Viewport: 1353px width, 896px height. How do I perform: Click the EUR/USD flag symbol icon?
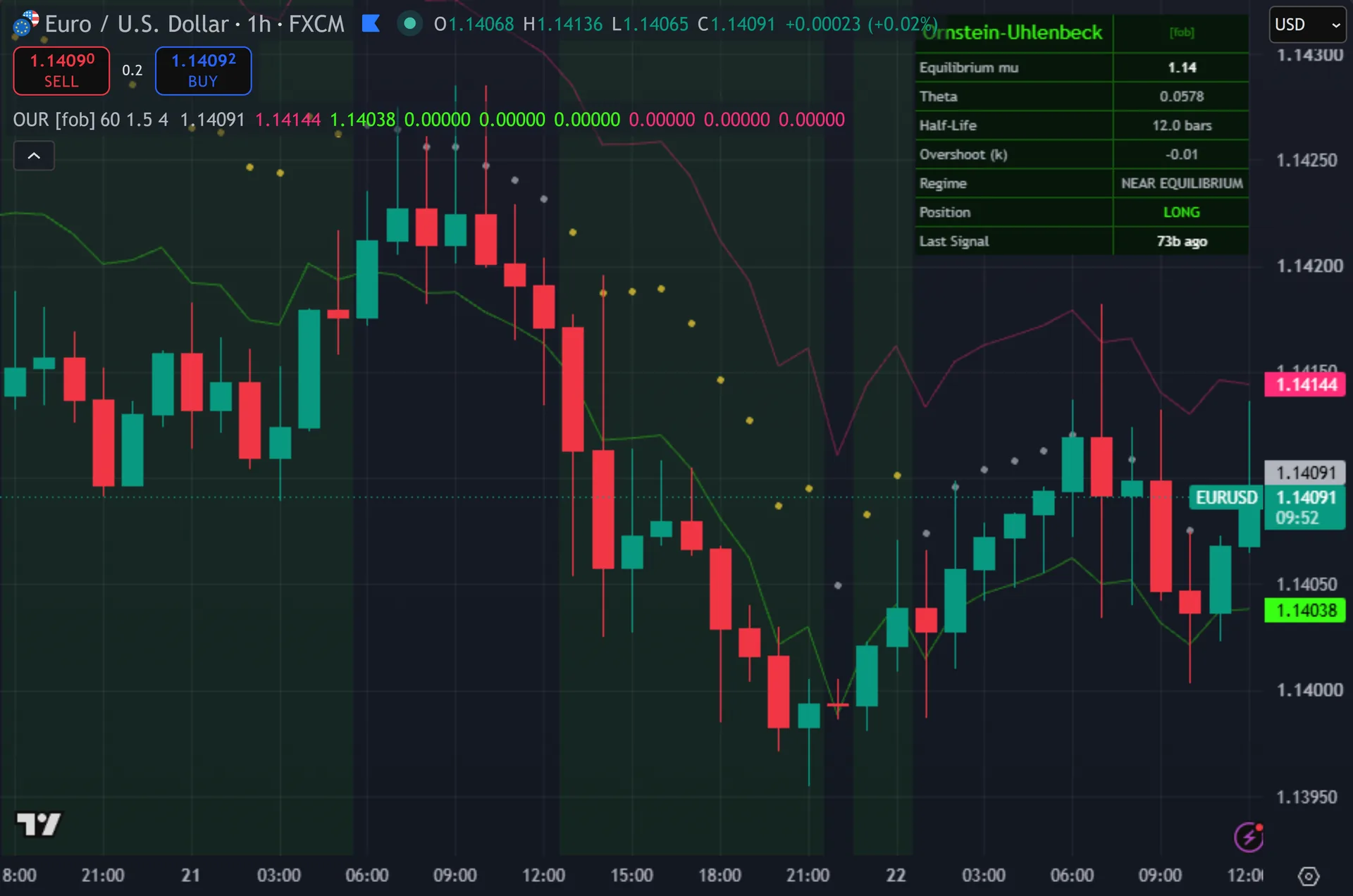click(26, 23)
